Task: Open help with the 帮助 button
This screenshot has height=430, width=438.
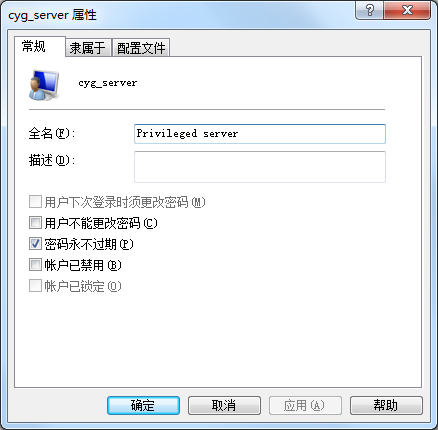Action: click(386, 405)
